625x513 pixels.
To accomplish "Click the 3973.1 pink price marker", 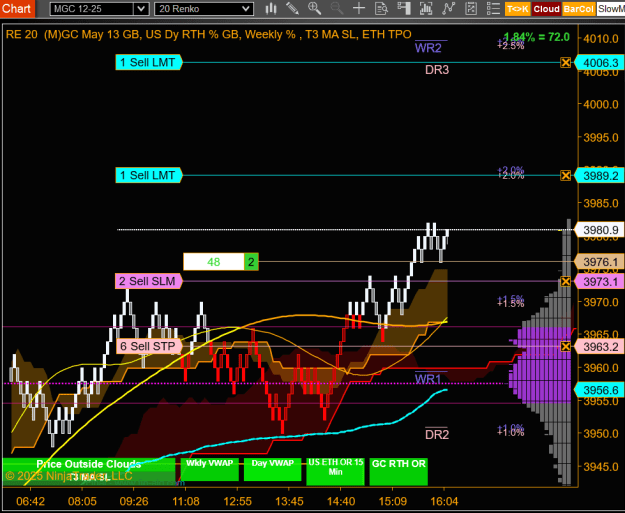I will click(x=599, y=281).
